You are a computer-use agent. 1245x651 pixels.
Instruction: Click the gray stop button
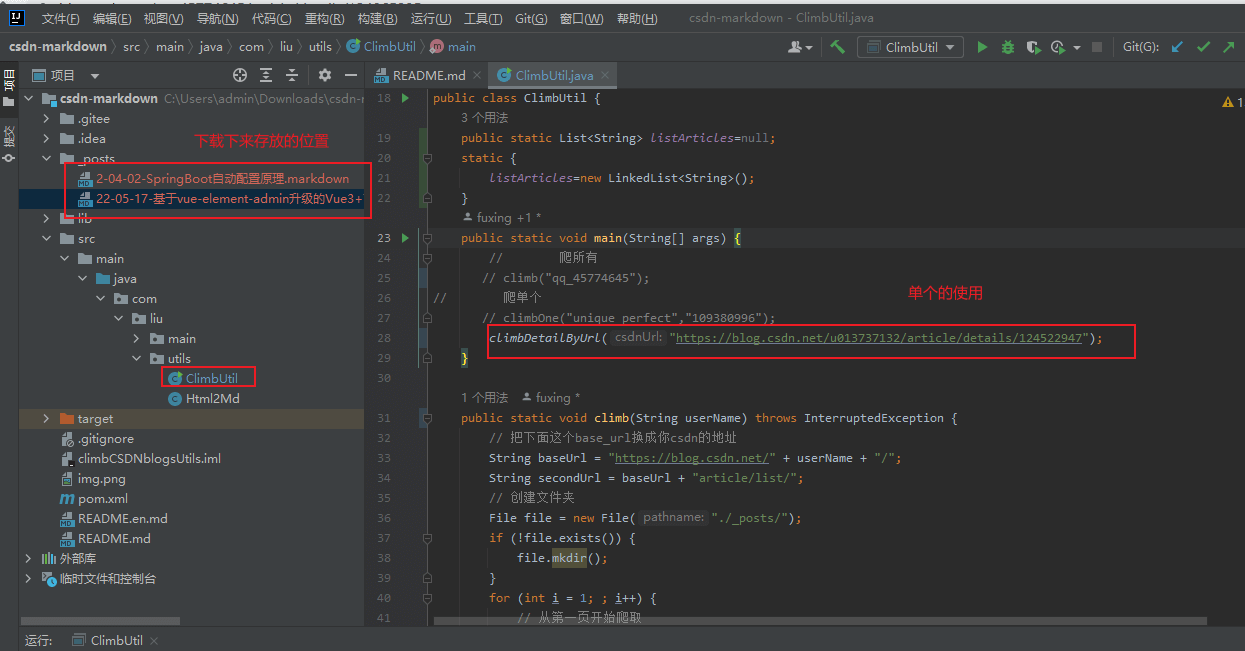[x=1097, y=47]
